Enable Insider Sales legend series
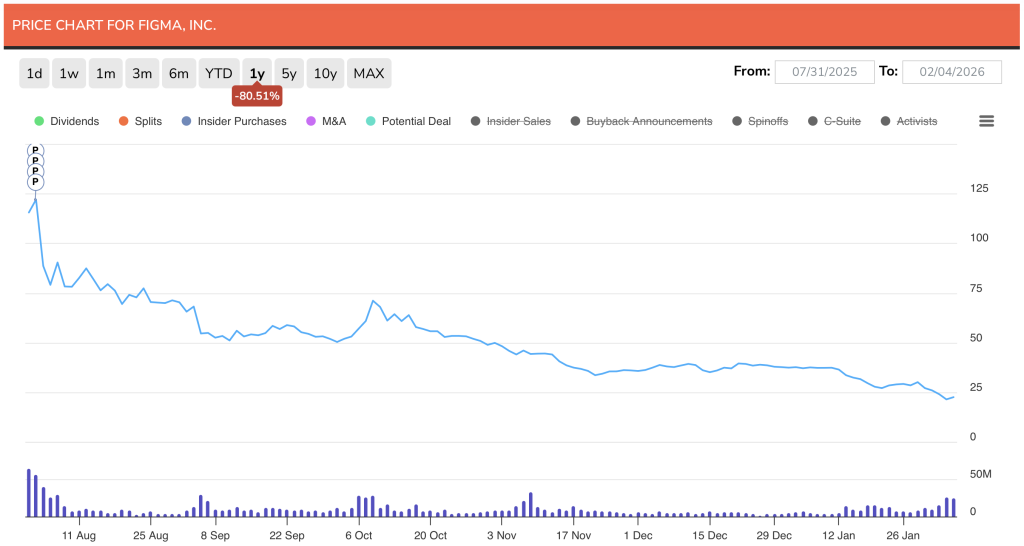 (x=511, y=121)
